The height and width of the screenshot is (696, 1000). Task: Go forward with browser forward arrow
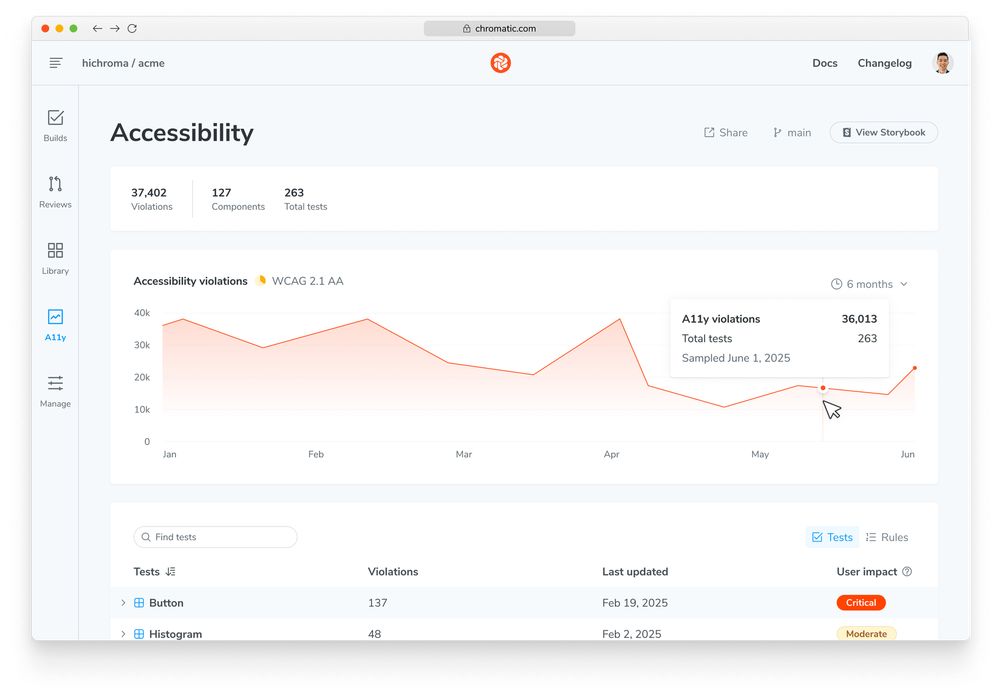tap(115, 28)
